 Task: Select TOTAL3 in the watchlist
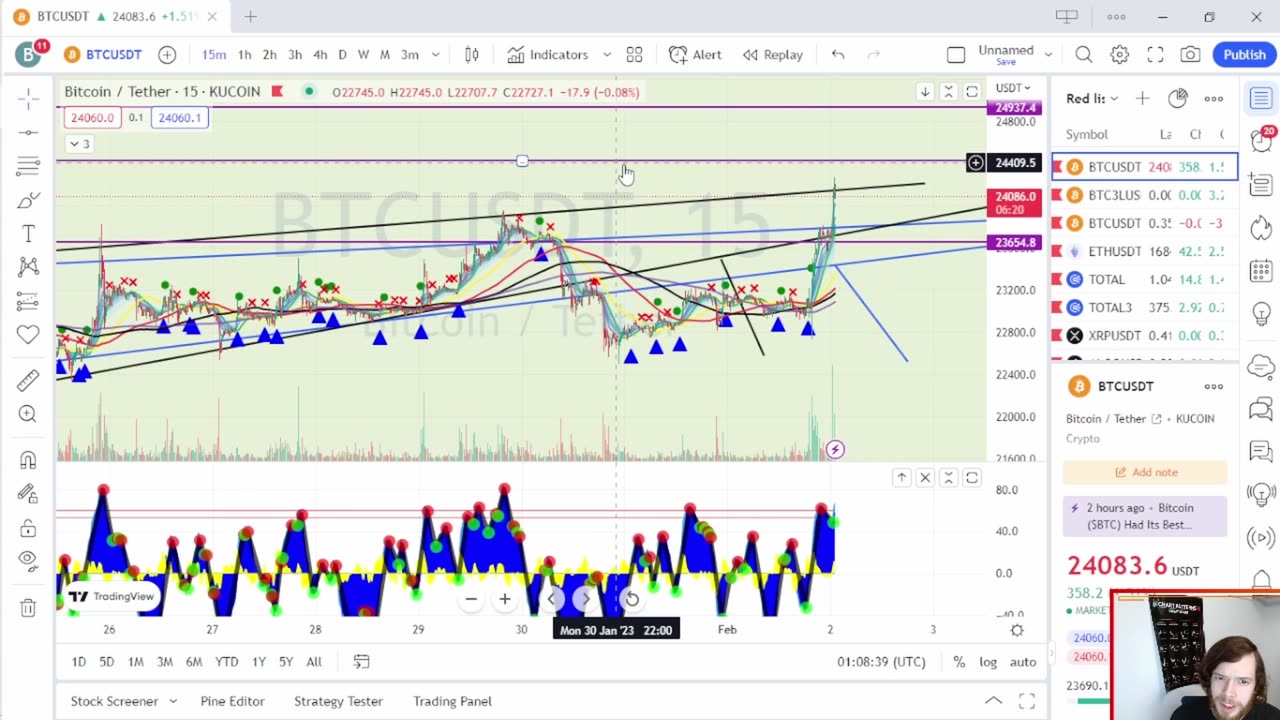click(1144, 307)
